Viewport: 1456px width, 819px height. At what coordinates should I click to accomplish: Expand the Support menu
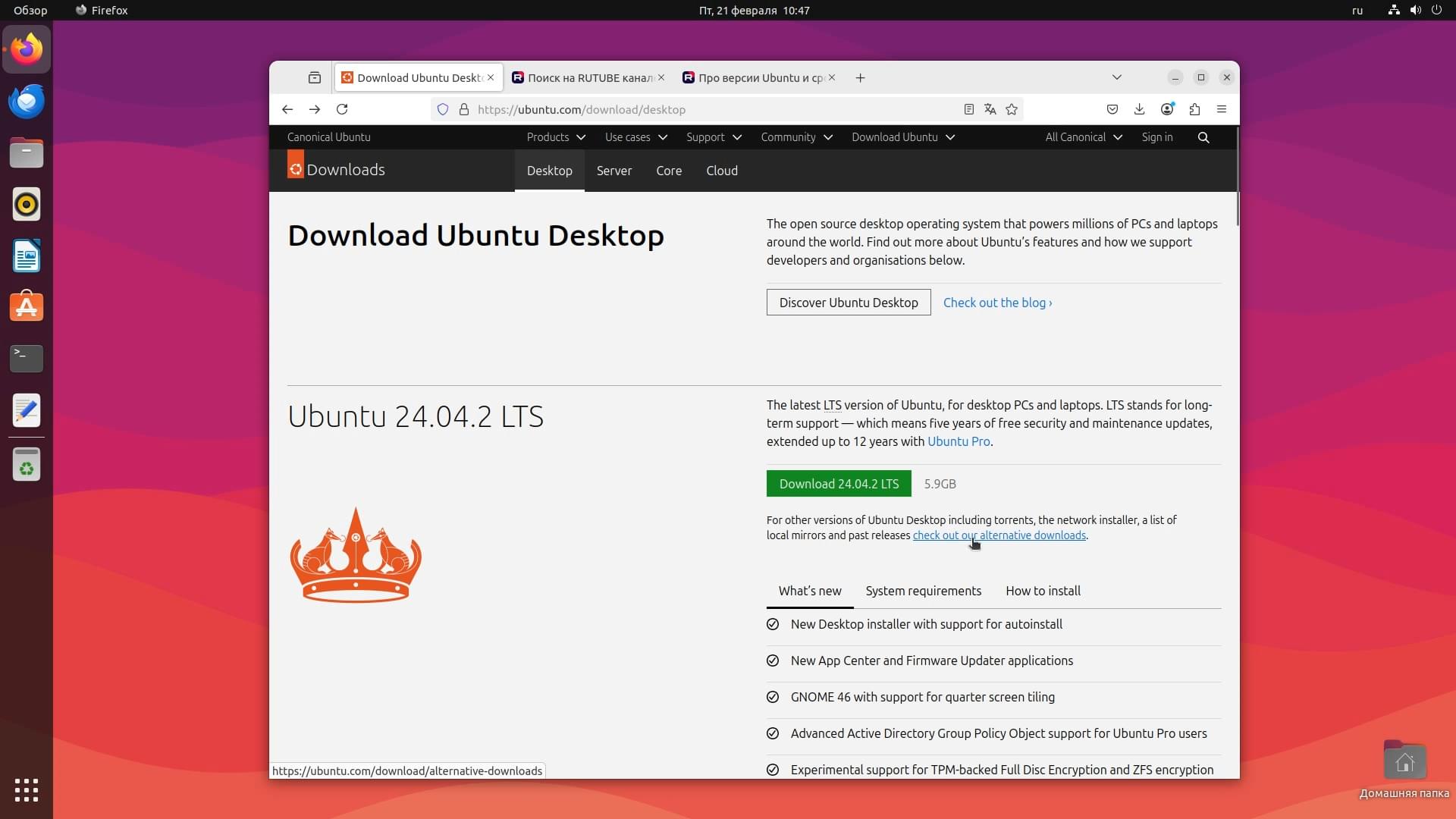[714, 137]
